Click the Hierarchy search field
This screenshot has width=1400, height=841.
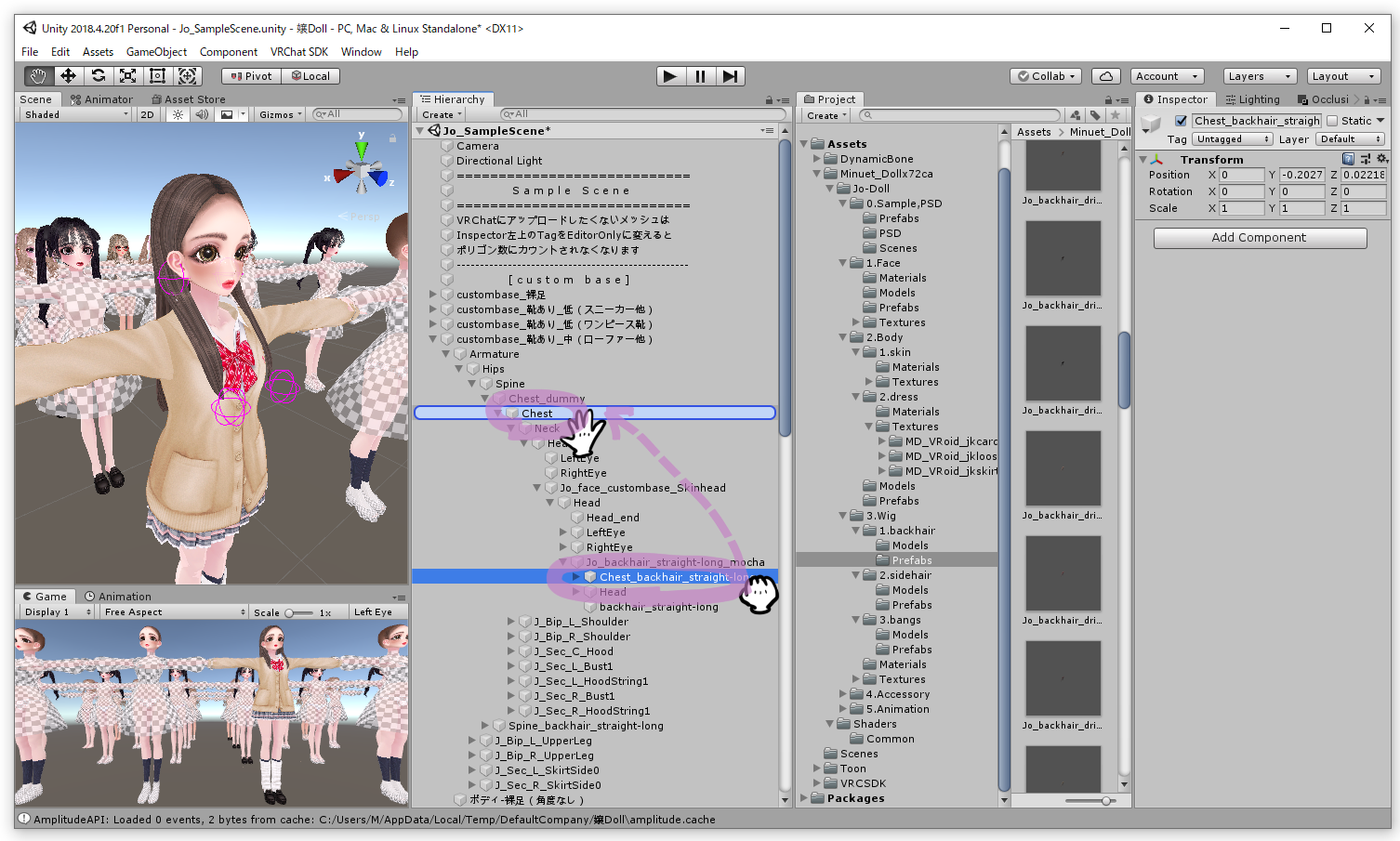[x=641, y=114]
